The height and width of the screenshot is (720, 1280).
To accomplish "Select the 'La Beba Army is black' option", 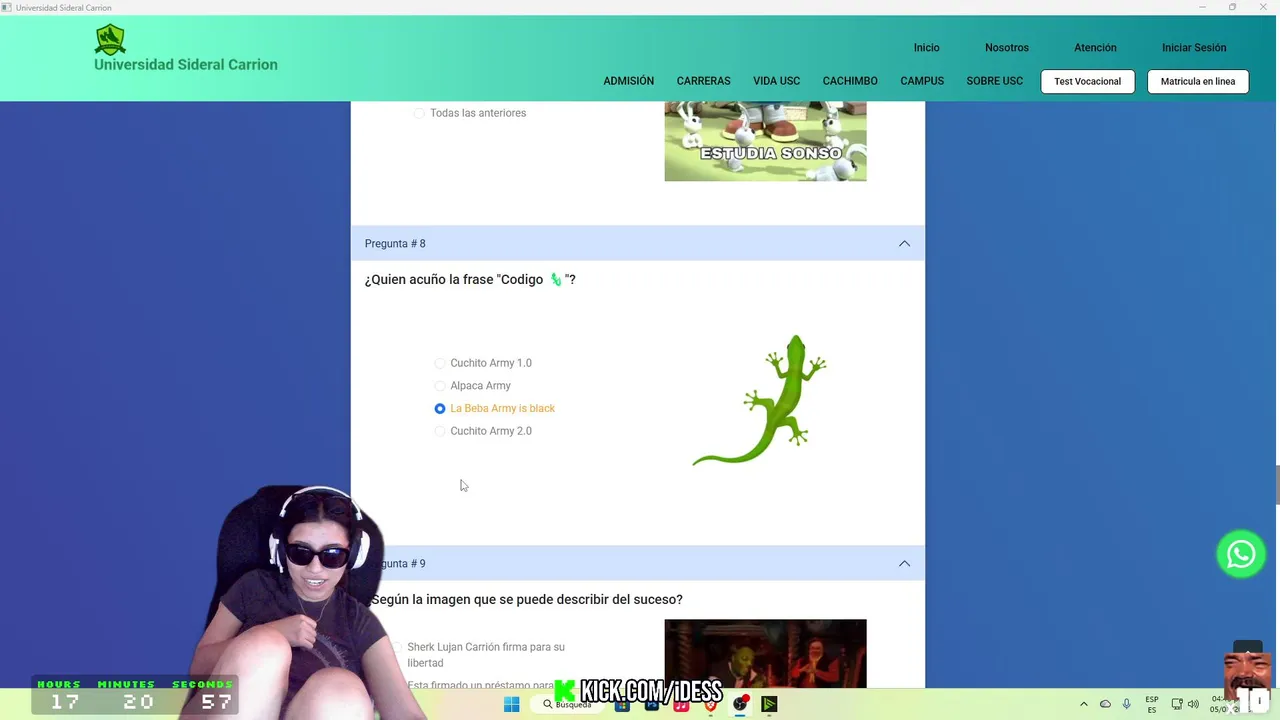I will click(x=440, y=408).
